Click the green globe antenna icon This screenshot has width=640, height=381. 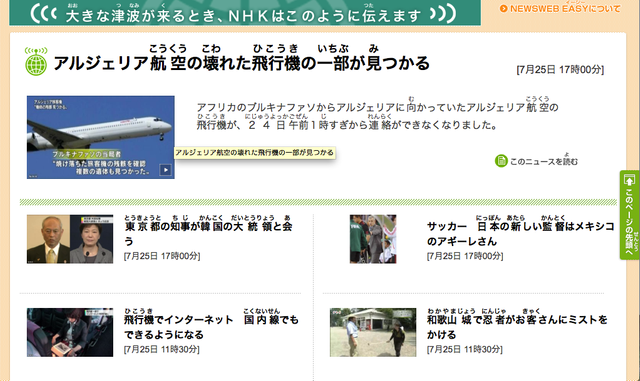[x=36, y=62]
